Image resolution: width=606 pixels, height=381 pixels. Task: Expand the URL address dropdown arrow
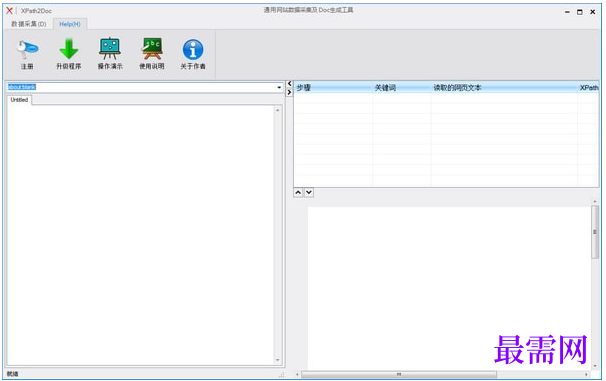[279, 87]
